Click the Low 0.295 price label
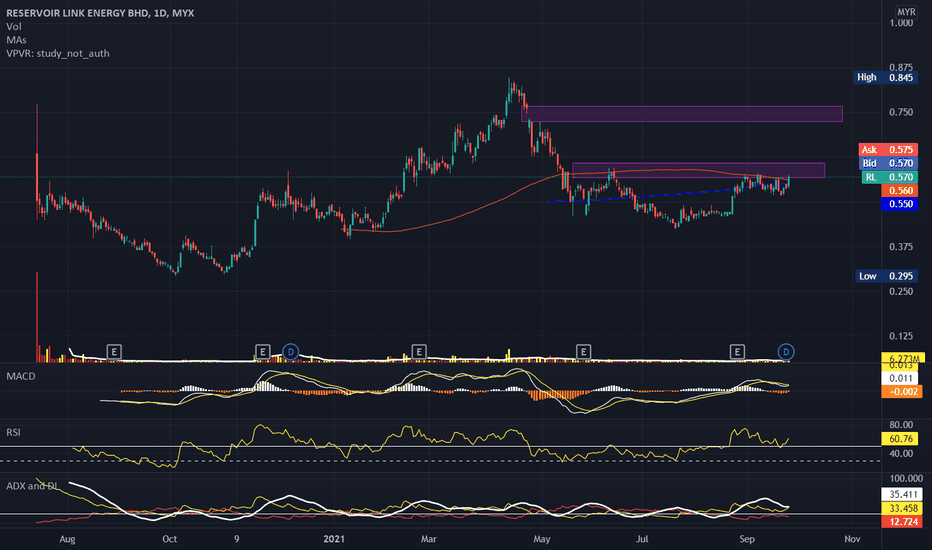This screenshot has width=932, height=550. (885, 276)
